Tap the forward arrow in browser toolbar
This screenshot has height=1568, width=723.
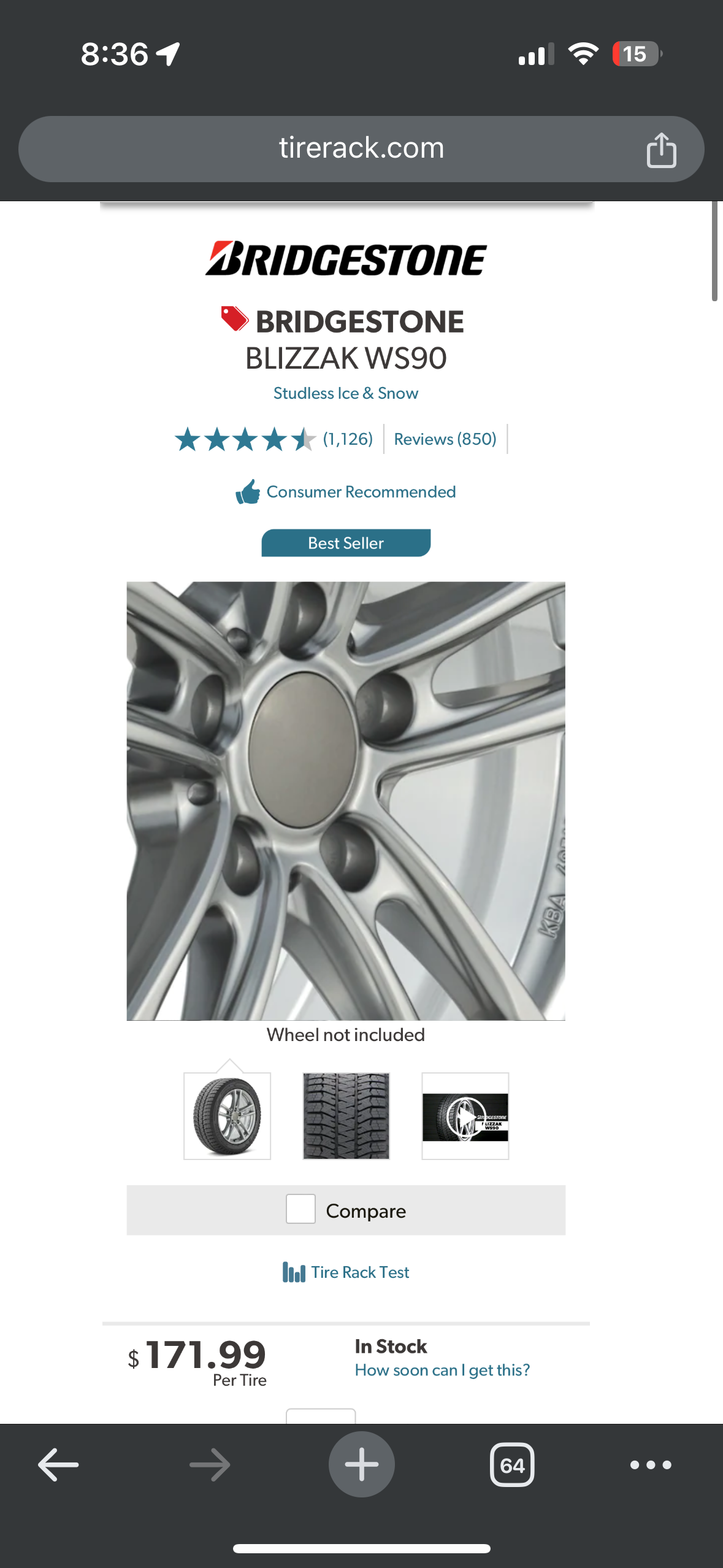pyautogui.click(x=210, y=1465)
